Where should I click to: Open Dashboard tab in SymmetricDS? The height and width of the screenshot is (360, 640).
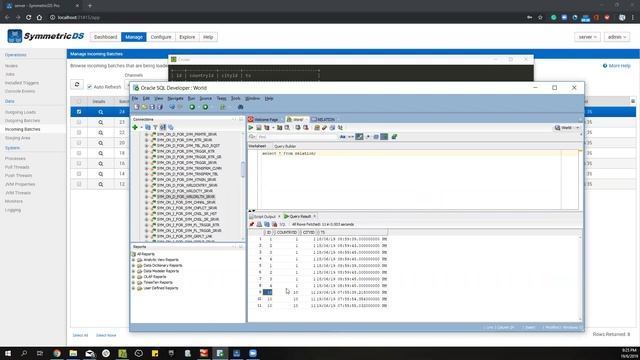(105, 37)
